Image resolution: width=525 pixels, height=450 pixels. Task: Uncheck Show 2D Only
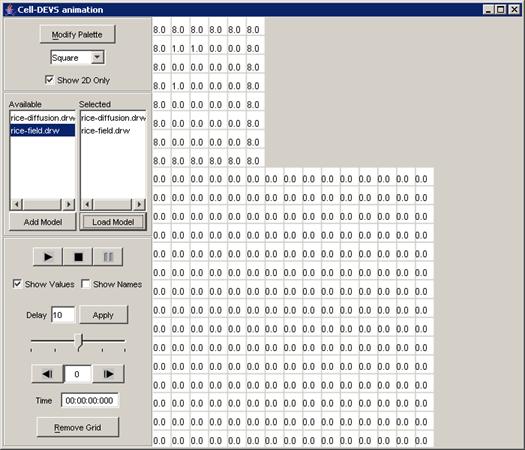(x=49, y=80)
